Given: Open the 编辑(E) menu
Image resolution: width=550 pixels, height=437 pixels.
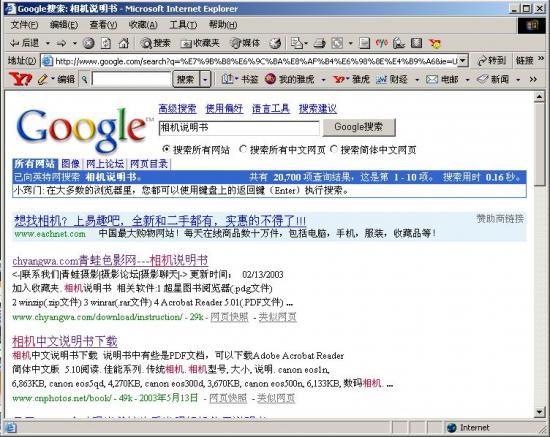Looking at the screenshot, I should pyautogui.click(x=63, y=25).
